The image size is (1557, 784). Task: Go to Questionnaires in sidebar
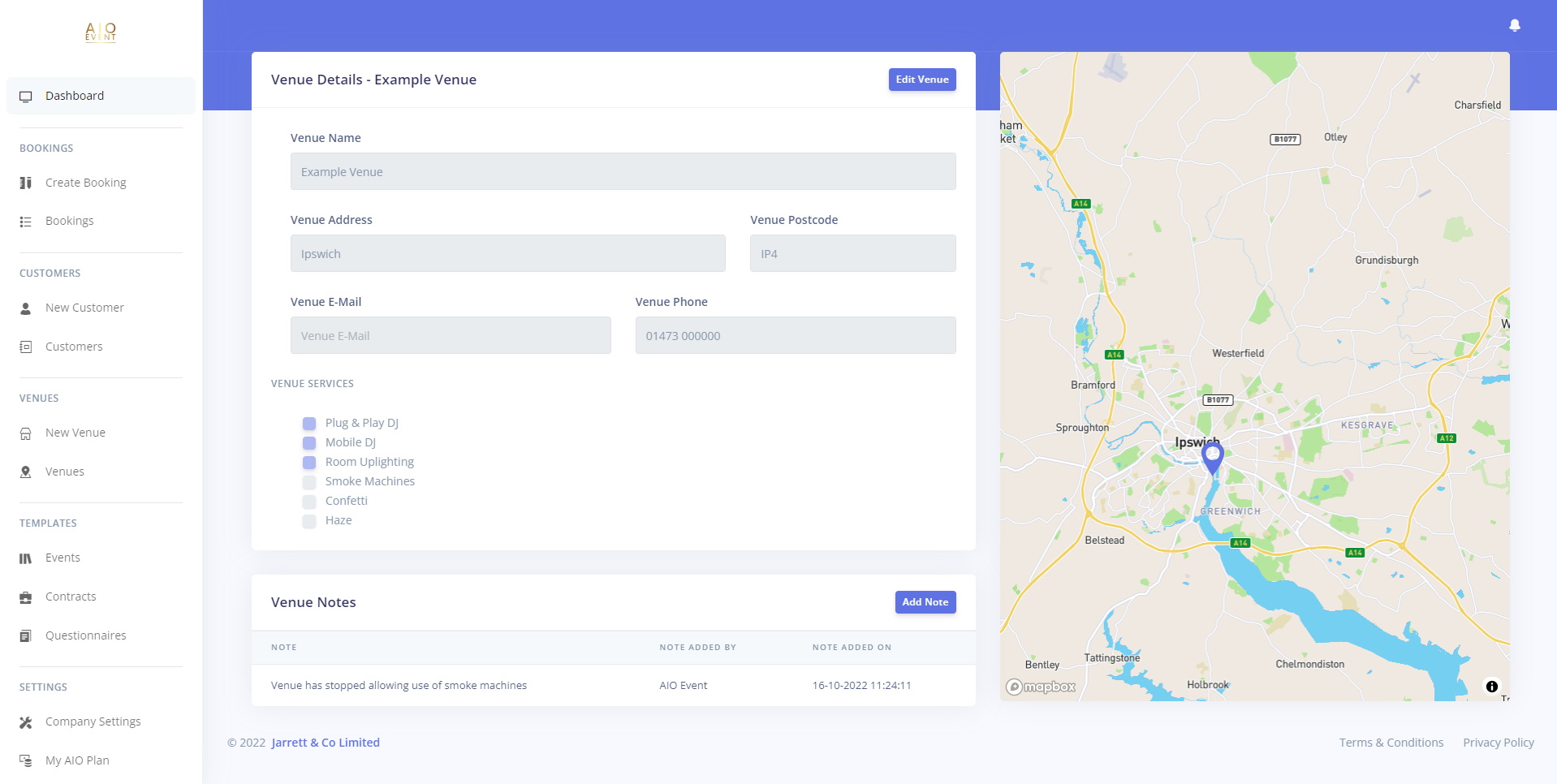(x=85, y=635)
